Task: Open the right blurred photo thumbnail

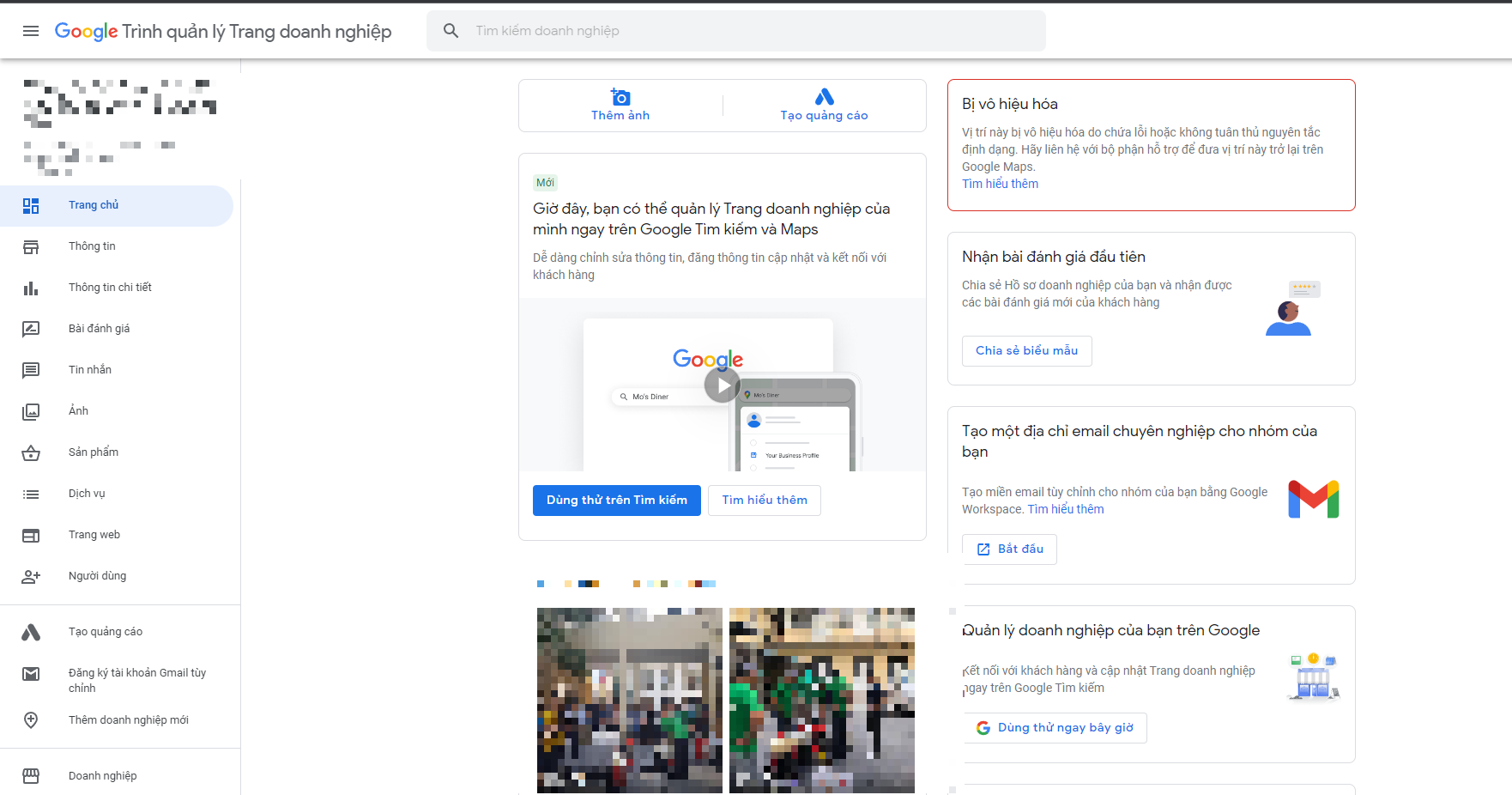Action: 822,701
